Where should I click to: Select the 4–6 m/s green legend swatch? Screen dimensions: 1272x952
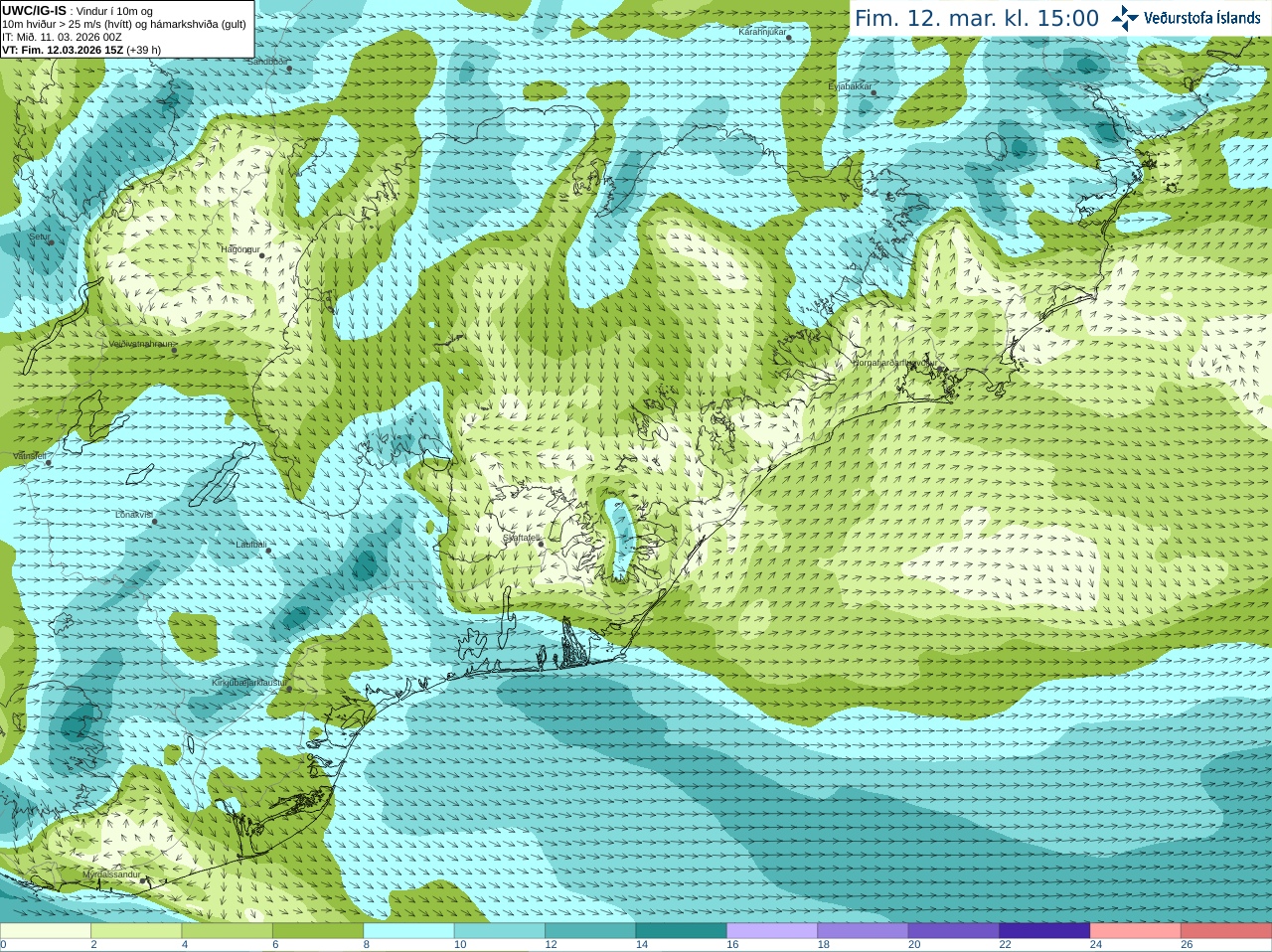(228, 931)
